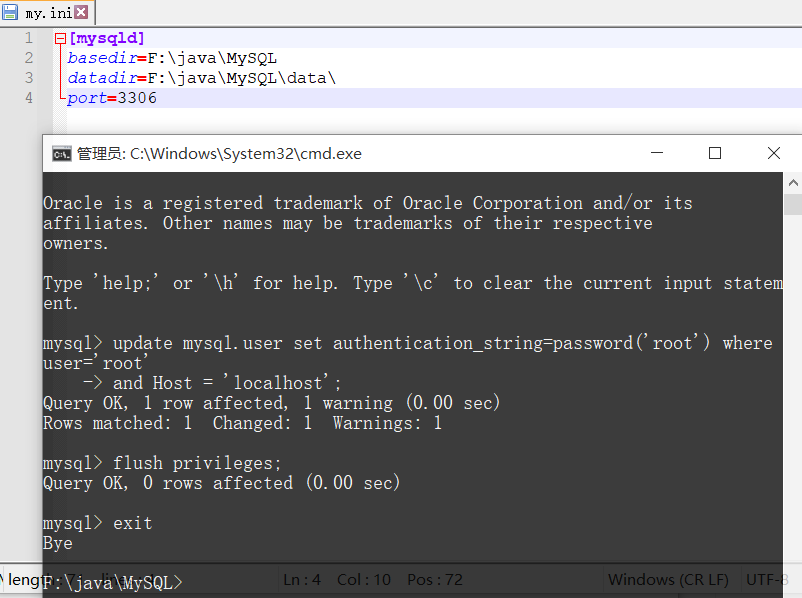Click the F:\java\MySQL> command prompt line

[x=113, y=583]
